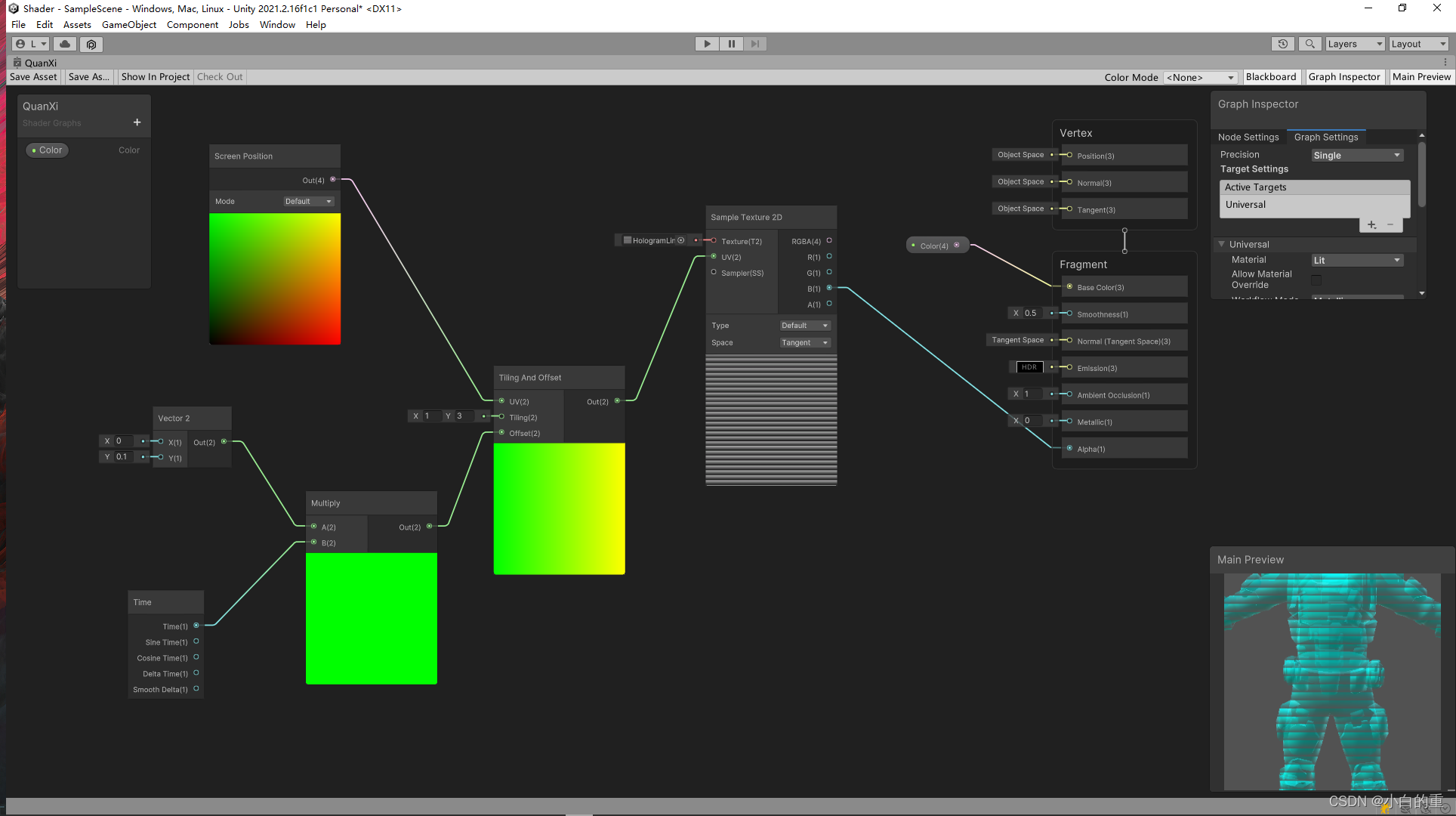The image size is (1456, 816).
Task: Toggle Allow Material Override checkbox
Action: click(x=1316, y=280)
